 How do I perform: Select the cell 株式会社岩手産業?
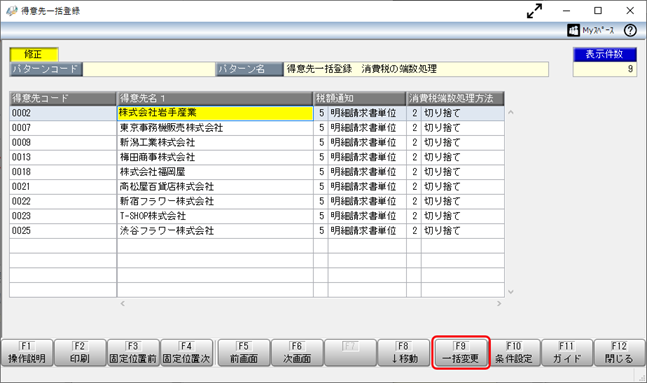tap(215, 113)
